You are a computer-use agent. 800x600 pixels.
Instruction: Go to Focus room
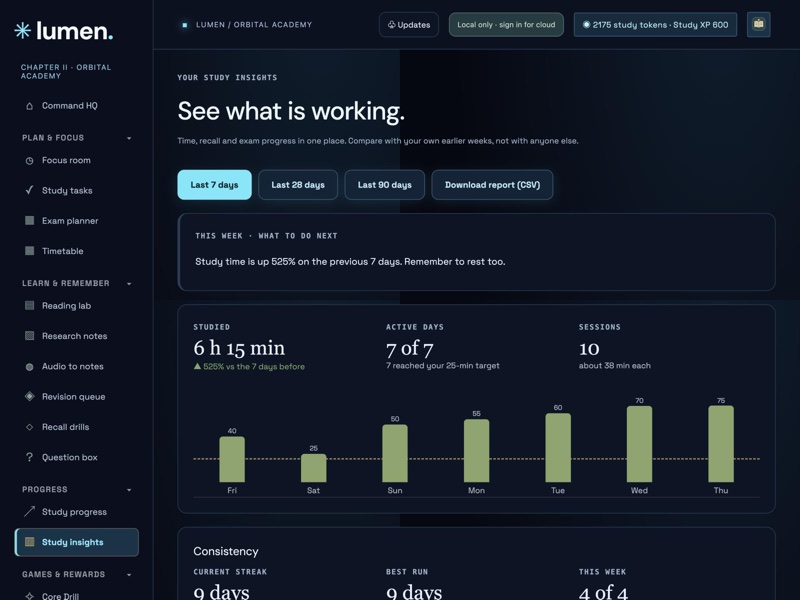click(77, 160)
